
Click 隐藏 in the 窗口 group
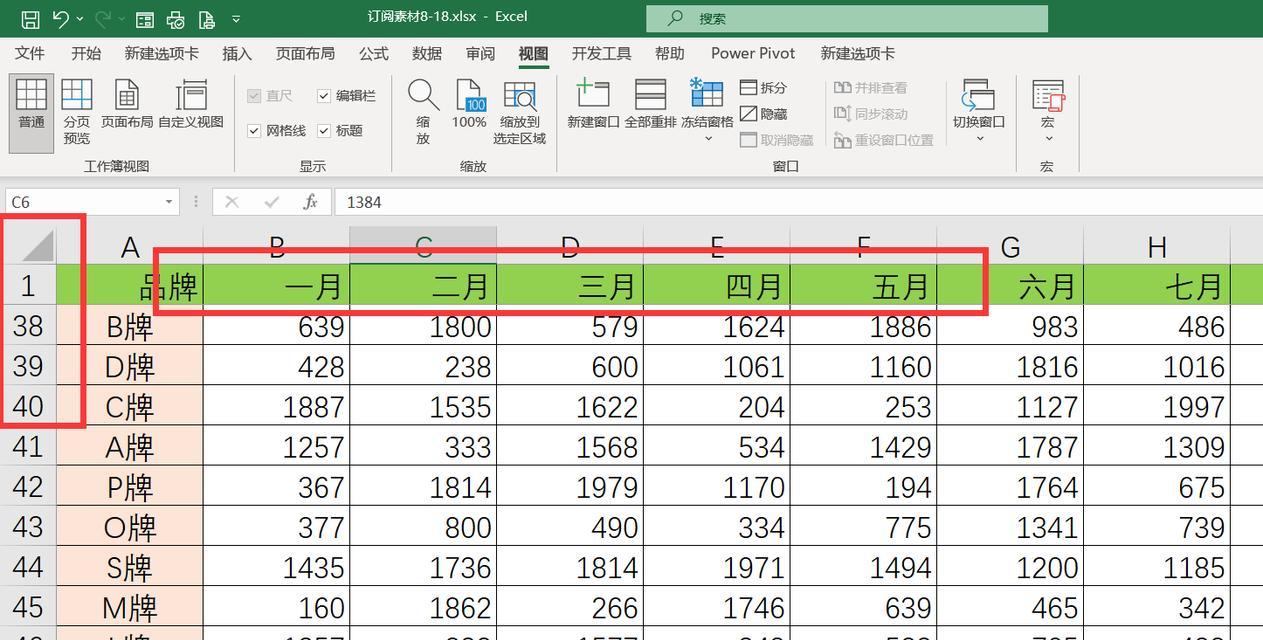[x=764, y=114]
